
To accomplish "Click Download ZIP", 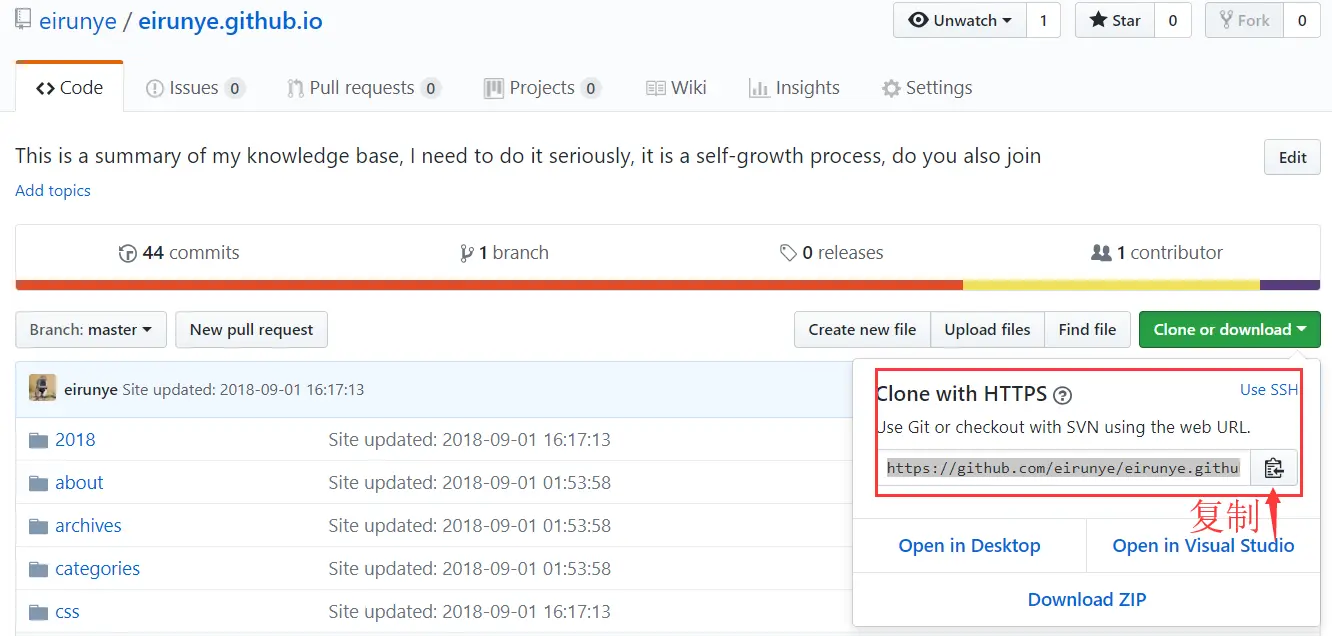I will 1087,600.
